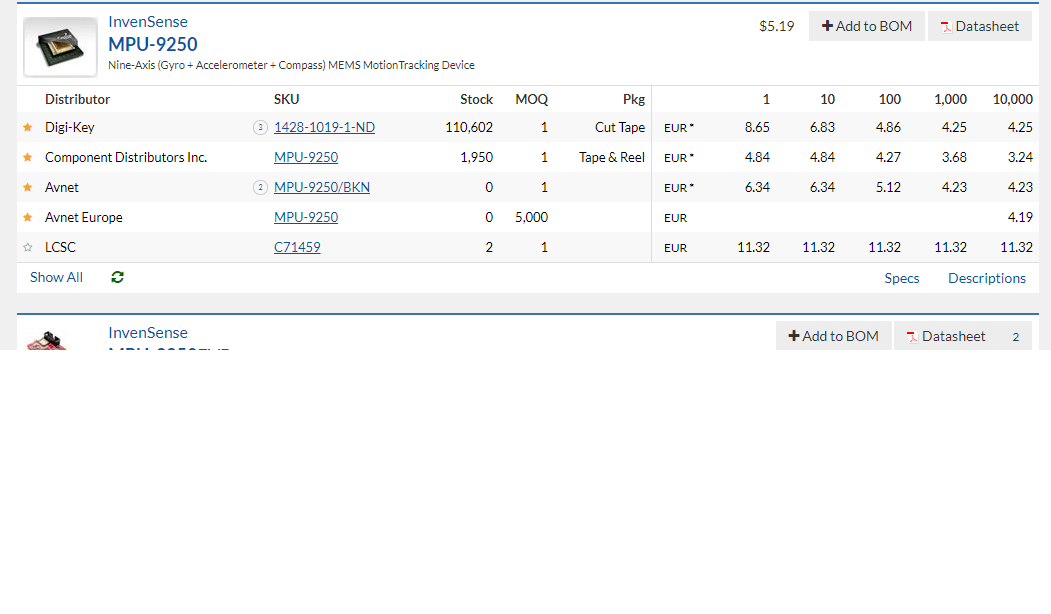Click the $5.19 price next to Add to BOM

[x=776, y=26]
